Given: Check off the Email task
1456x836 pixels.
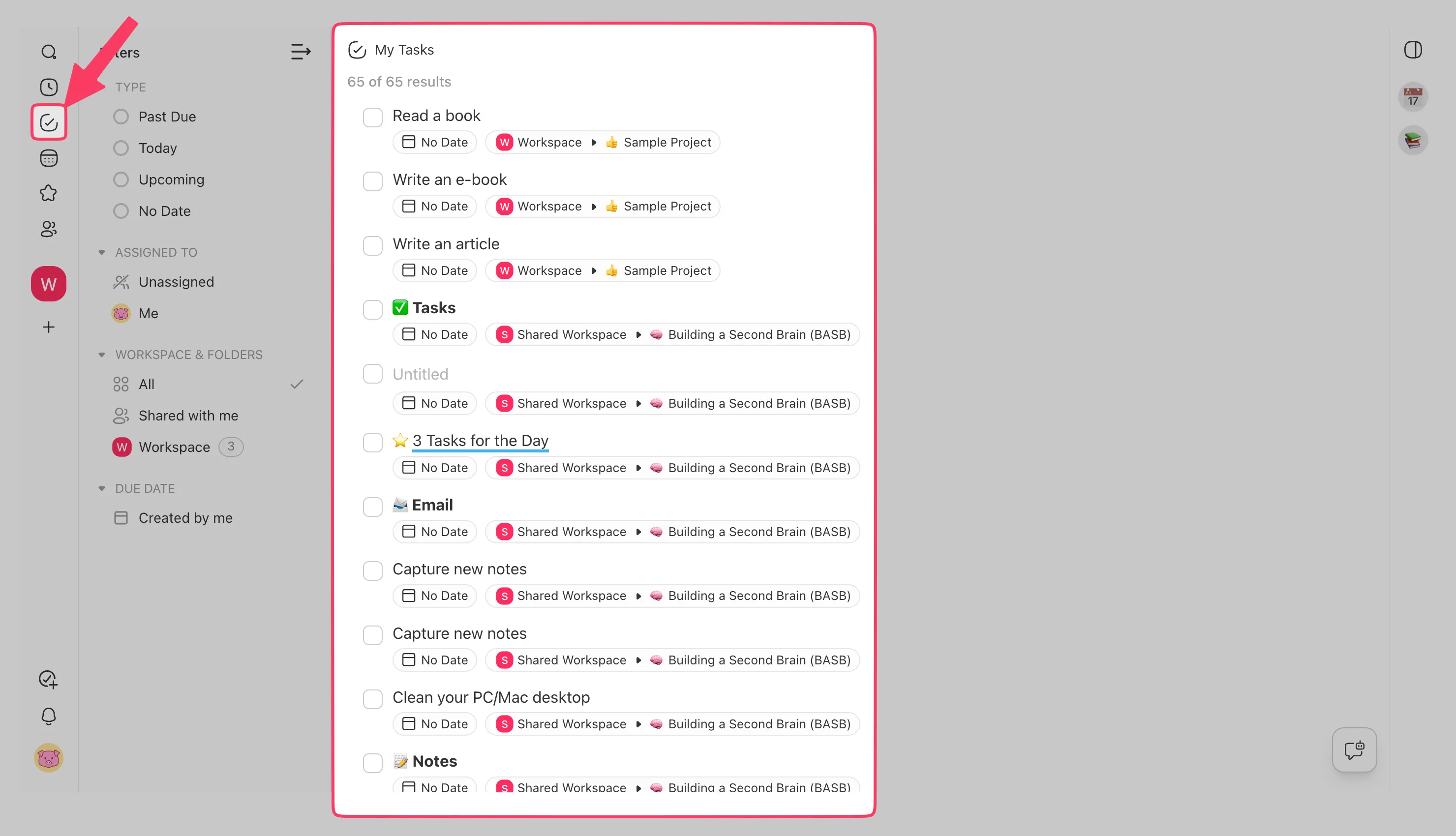Looking at the screenshot, I should point(373,507).
